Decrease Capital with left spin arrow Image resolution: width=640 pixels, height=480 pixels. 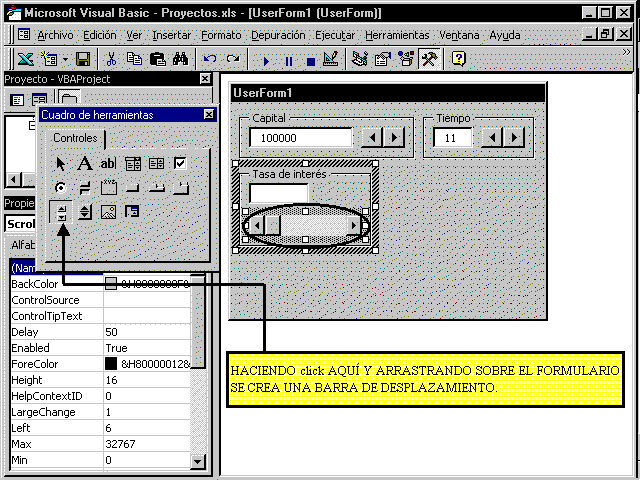pos(372,137)
